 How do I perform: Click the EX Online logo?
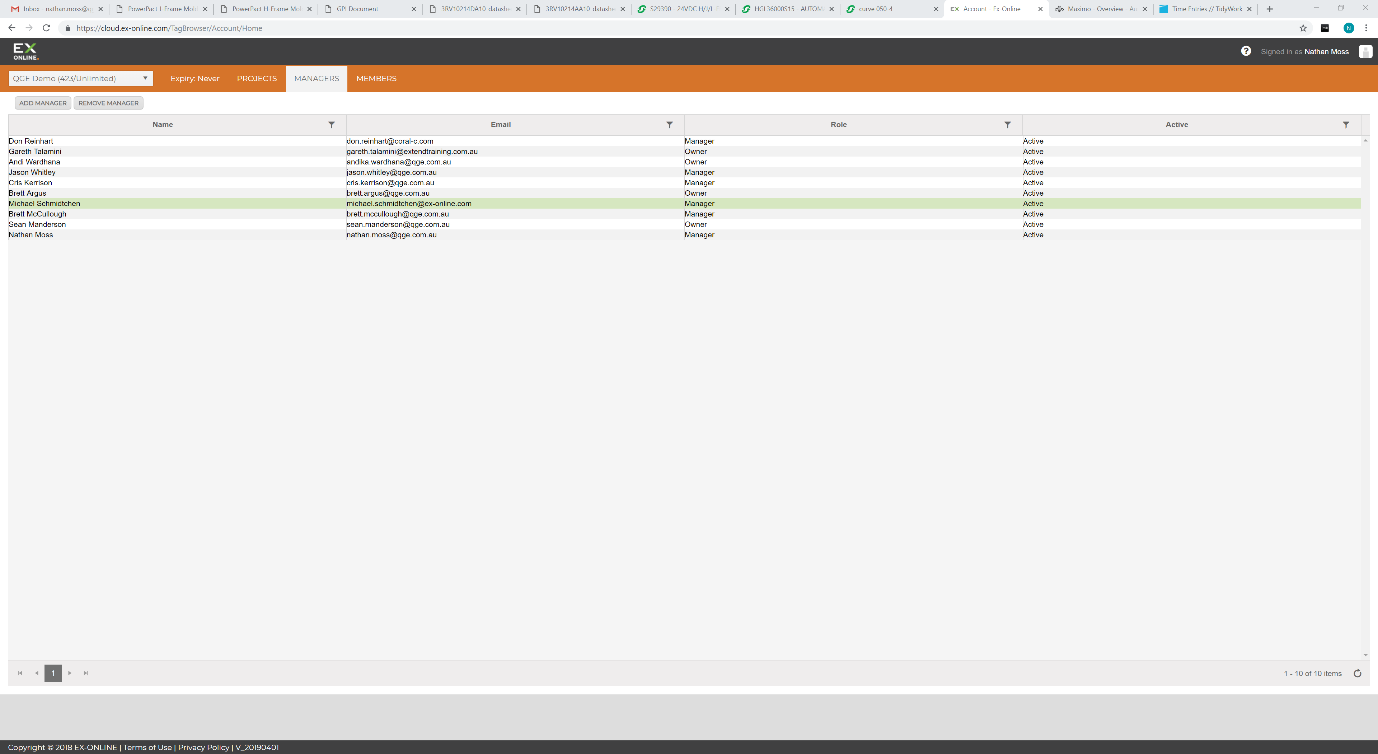(x=25, y=51)
